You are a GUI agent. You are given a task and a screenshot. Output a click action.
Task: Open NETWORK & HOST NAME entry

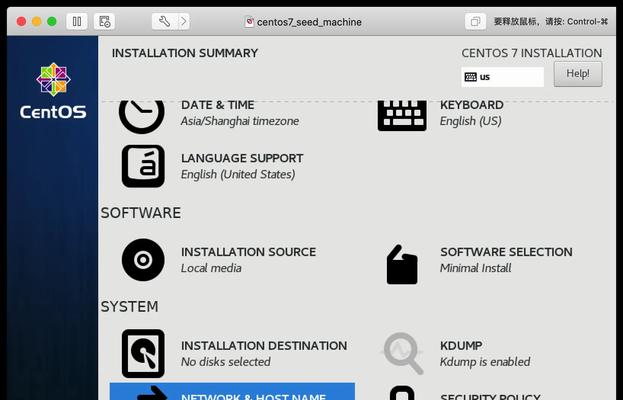[232, 392]
